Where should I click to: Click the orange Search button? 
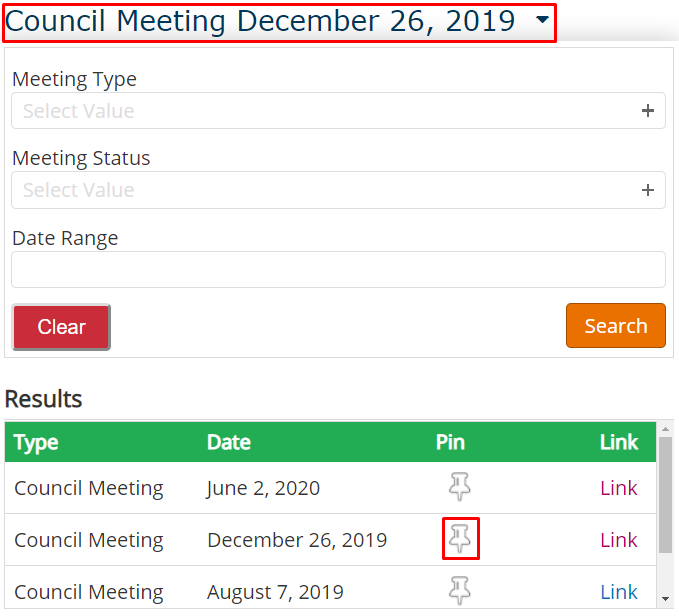pyautogui.click(x=615, y=326)
